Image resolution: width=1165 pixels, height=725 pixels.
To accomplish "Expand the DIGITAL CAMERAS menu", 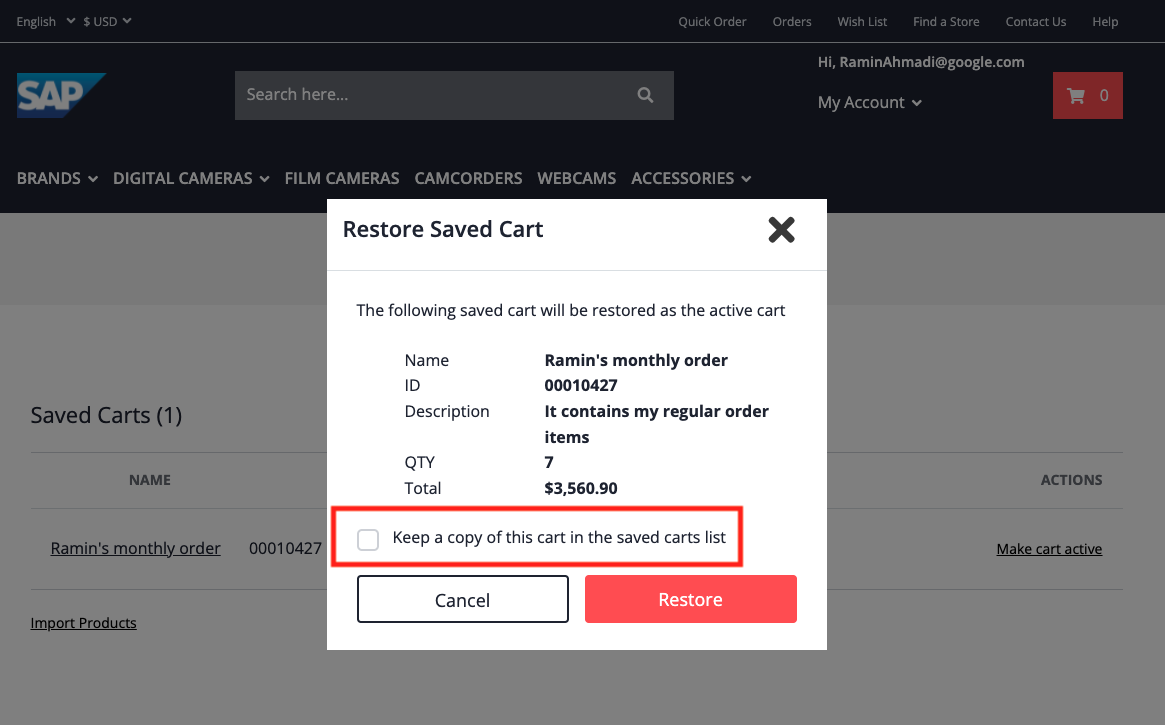I will (x=190, y=178).
